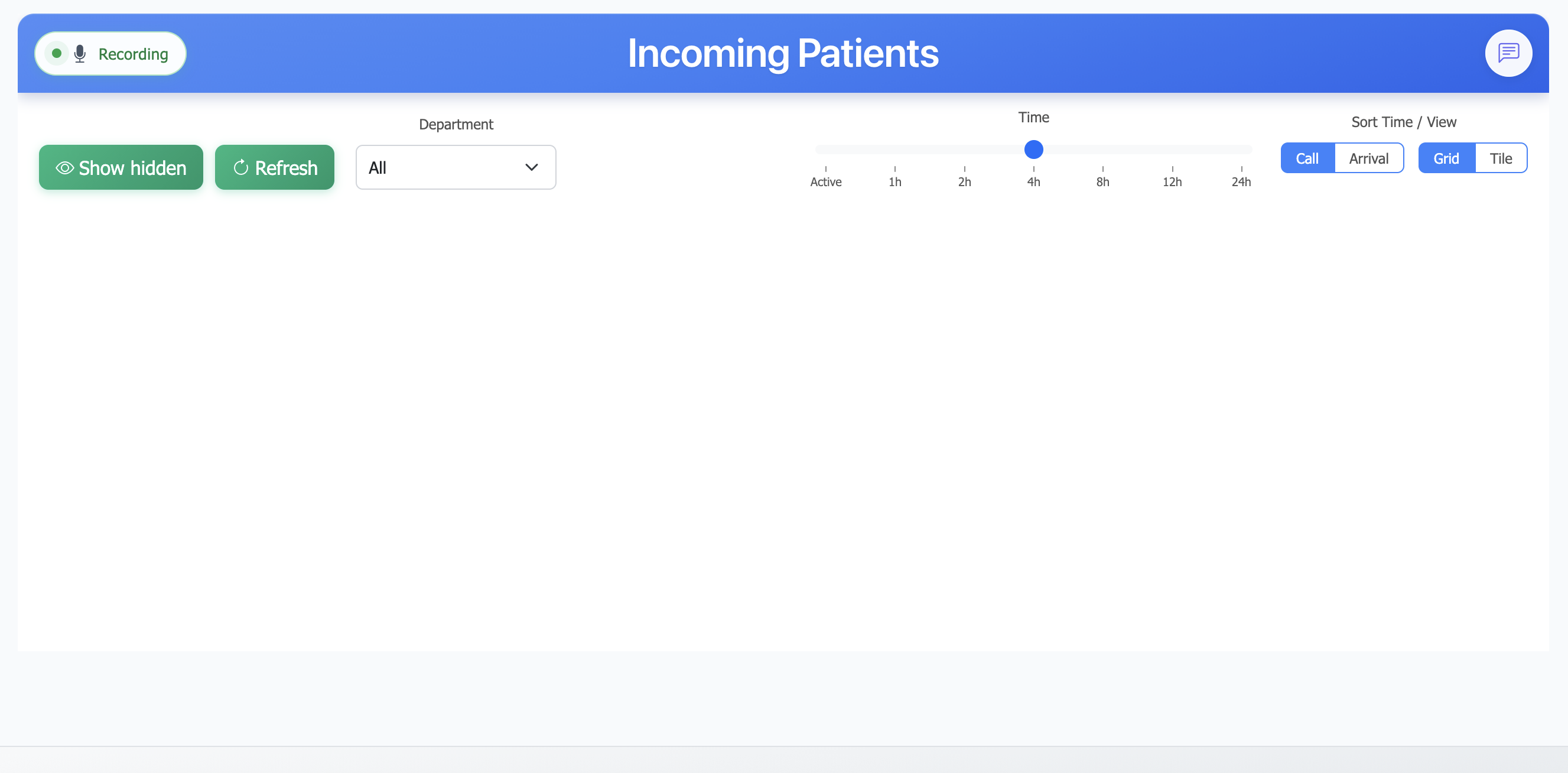The width and height of the screenshot is (1568, 773).
Task: Select the Call sort tab
Action: click(x=1307, y=158)
